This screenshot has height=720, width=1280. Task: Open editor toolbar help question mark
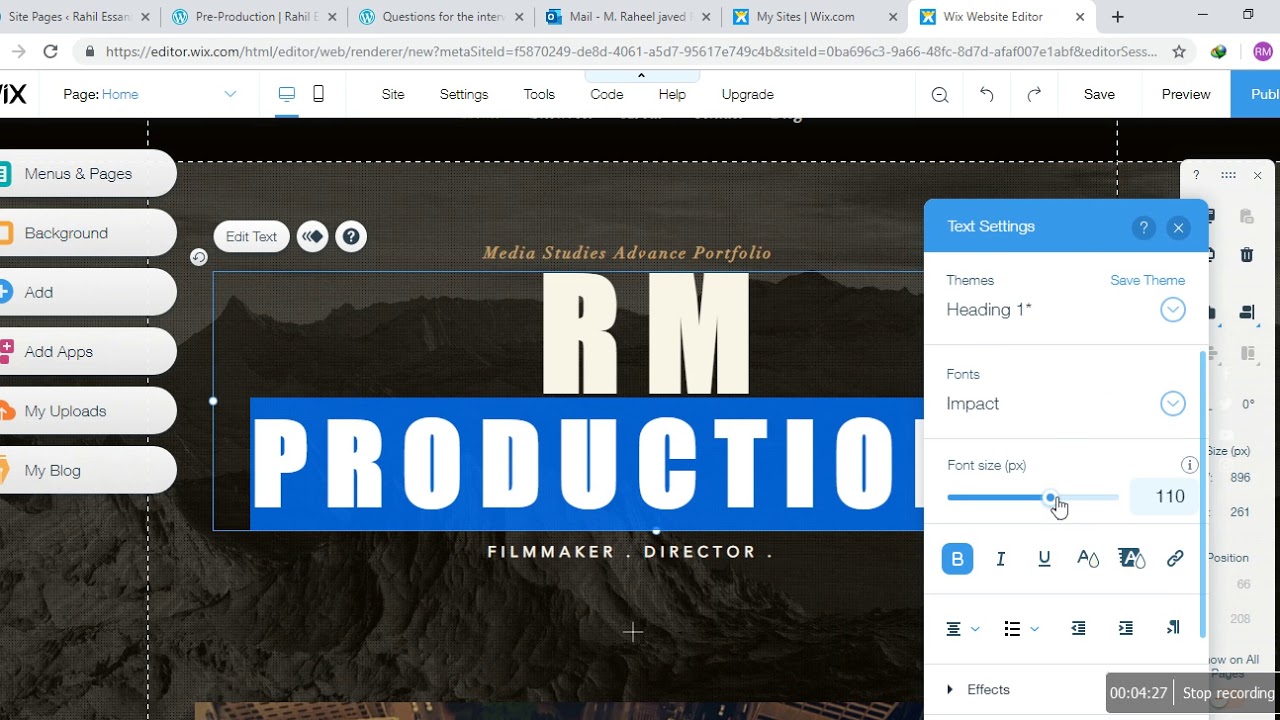(x=1196, y=175)
